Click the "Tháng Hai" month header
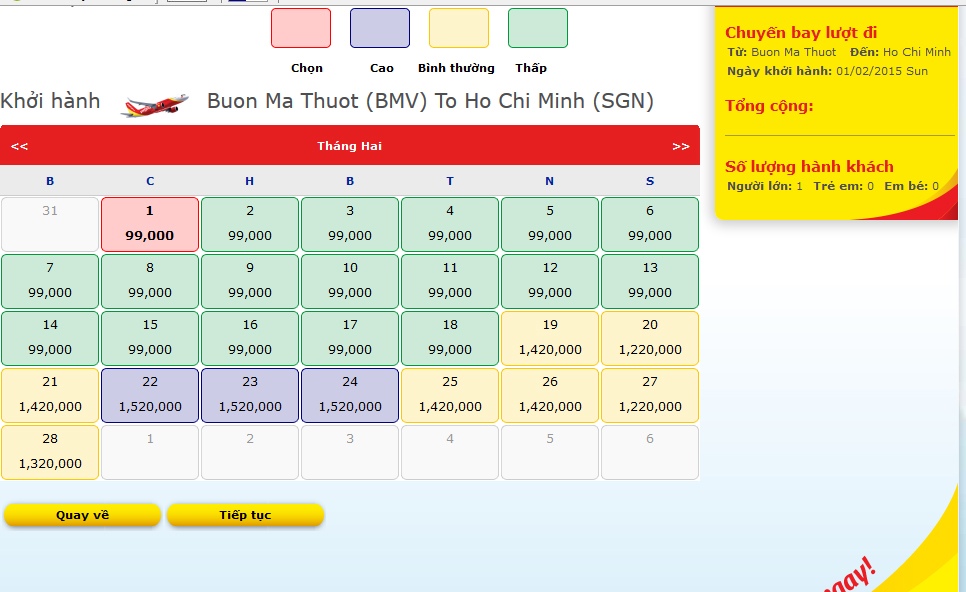 [350, 145]
